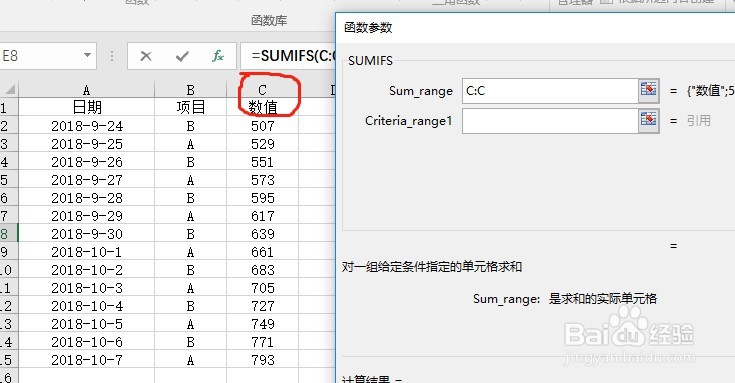Click the 函数参数 dialog title bar
The width and height of the screenshot is (735, 383).
pyautogui.click(x=535, y=28)
